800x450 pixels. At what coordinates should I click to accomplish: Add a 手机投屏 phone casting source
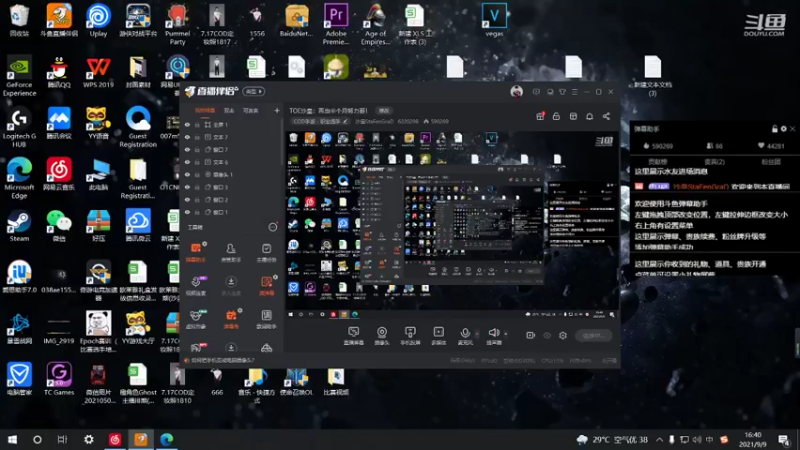pos(410,335)
